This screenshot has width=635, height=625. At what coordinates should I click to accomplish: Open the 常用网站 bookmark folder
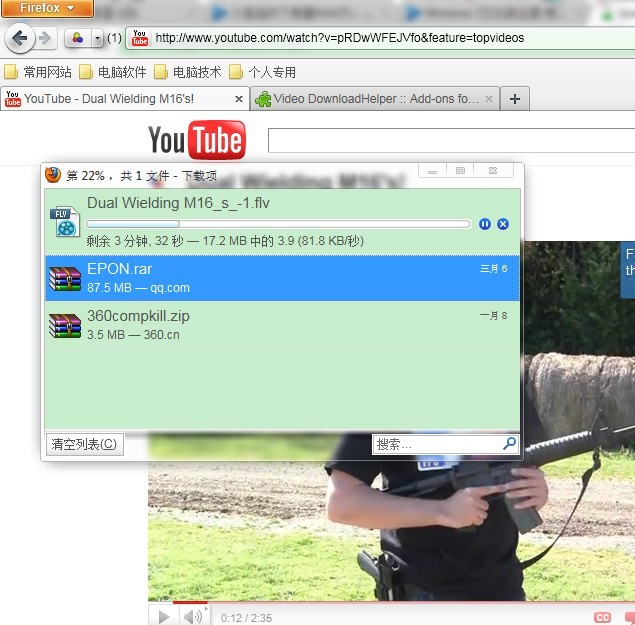click(38, 72)
